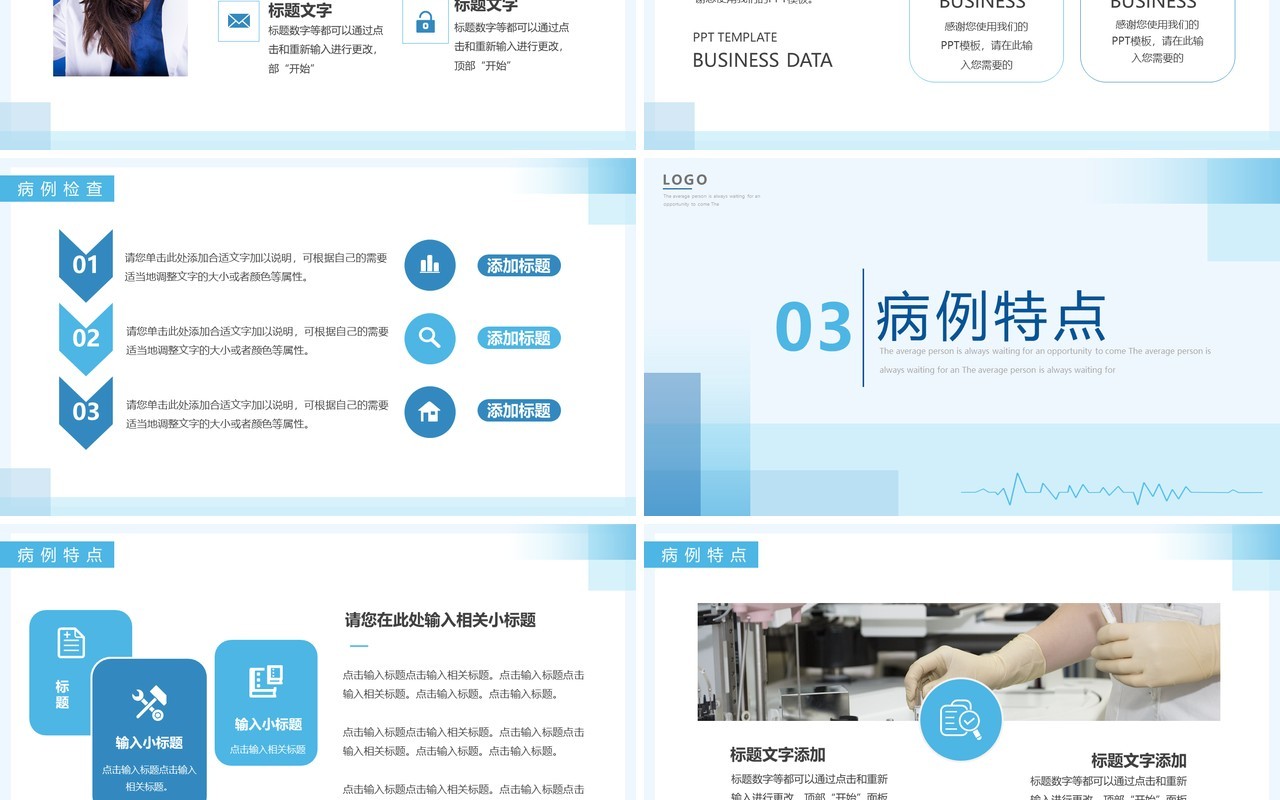Click 标题文字 heading next to envelope icon
Viewport: 1280px width, 800px height.
coord(300,11)
